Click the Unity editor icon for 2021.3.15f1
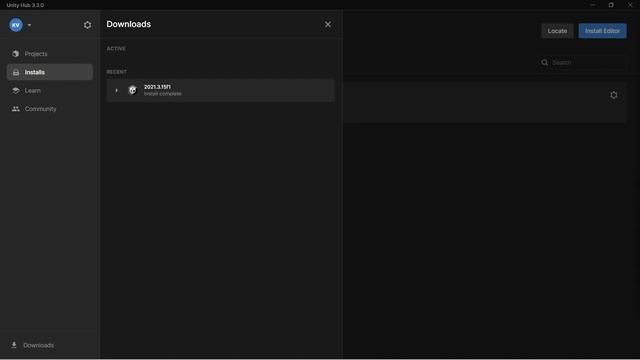Screen dimensions: 640x360 point(132,90)
